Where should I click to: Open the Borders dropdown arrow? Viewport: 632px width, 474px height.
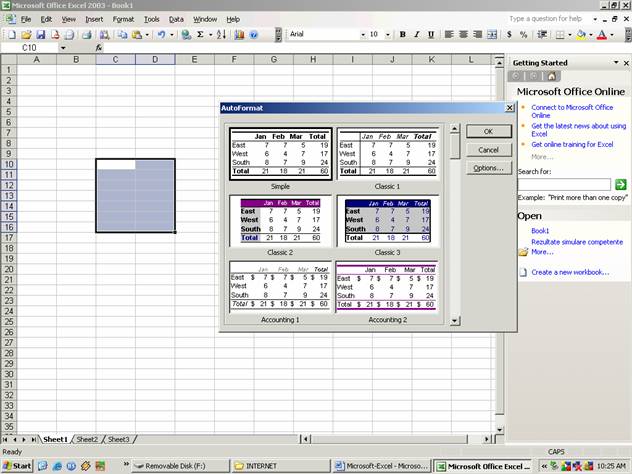pos(570,35)
